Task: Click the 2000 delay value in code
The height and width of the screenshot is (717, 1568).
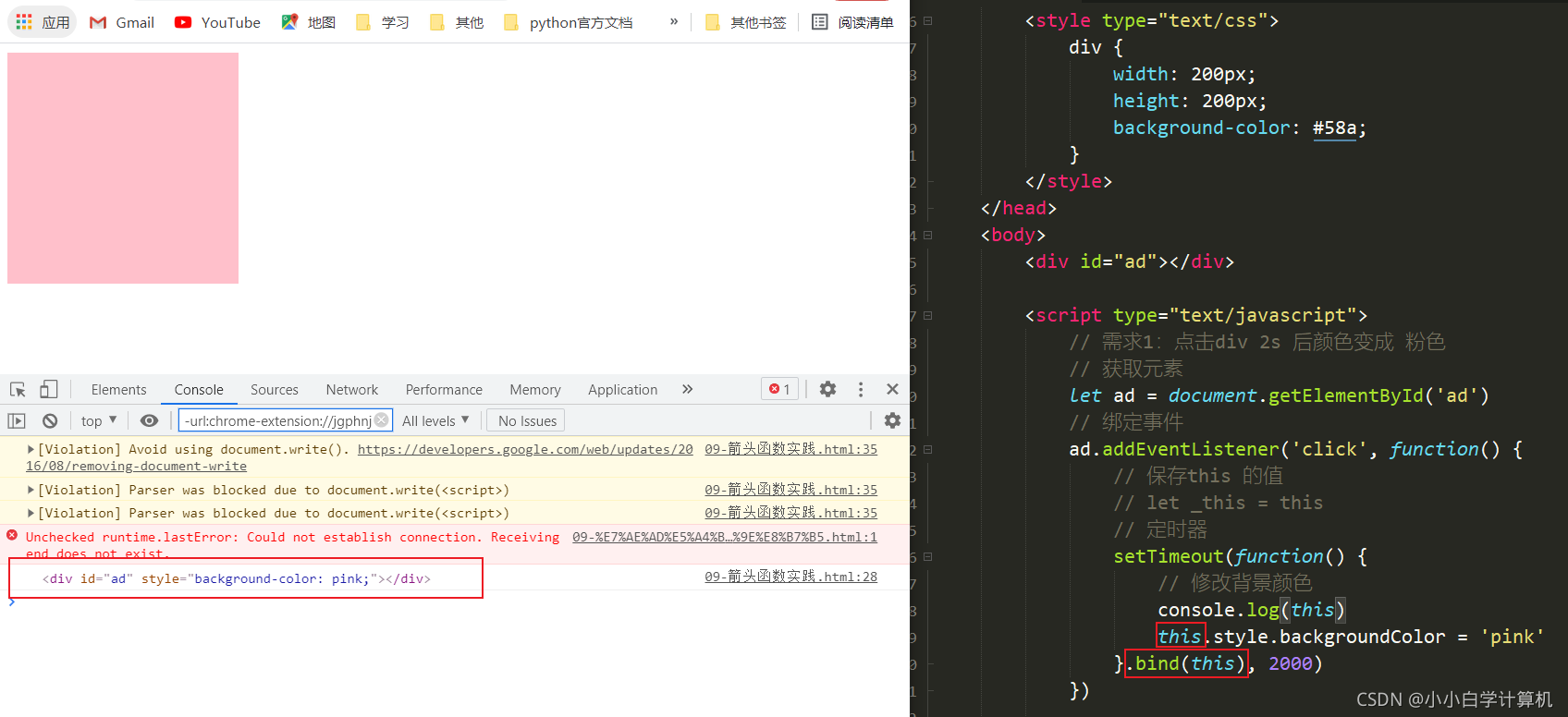Action: 1291,663
